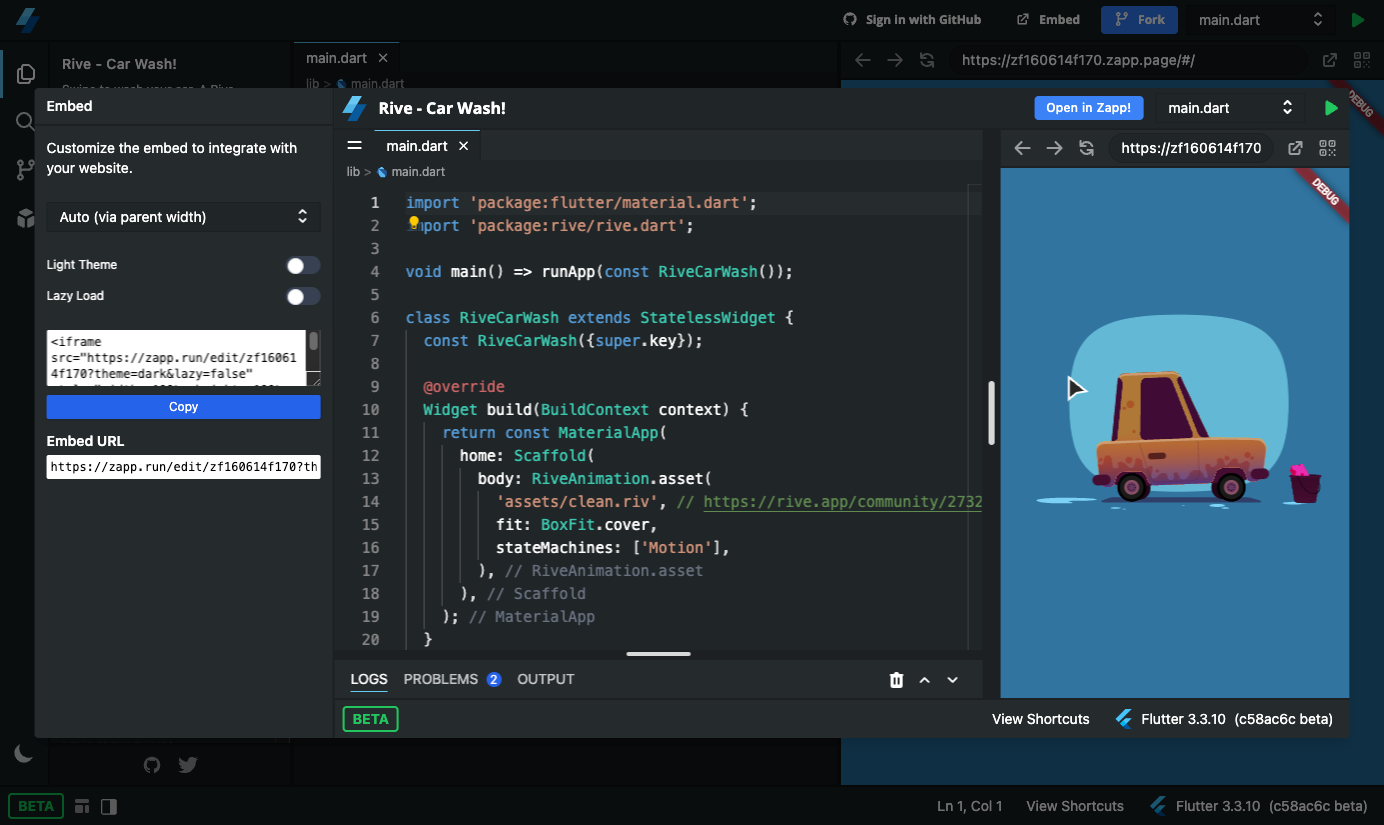Viewport: 1384px width, 825px height.
Task: Click Flutter 3.3.10 version in embed footer
Action: tap(1224, 719)
